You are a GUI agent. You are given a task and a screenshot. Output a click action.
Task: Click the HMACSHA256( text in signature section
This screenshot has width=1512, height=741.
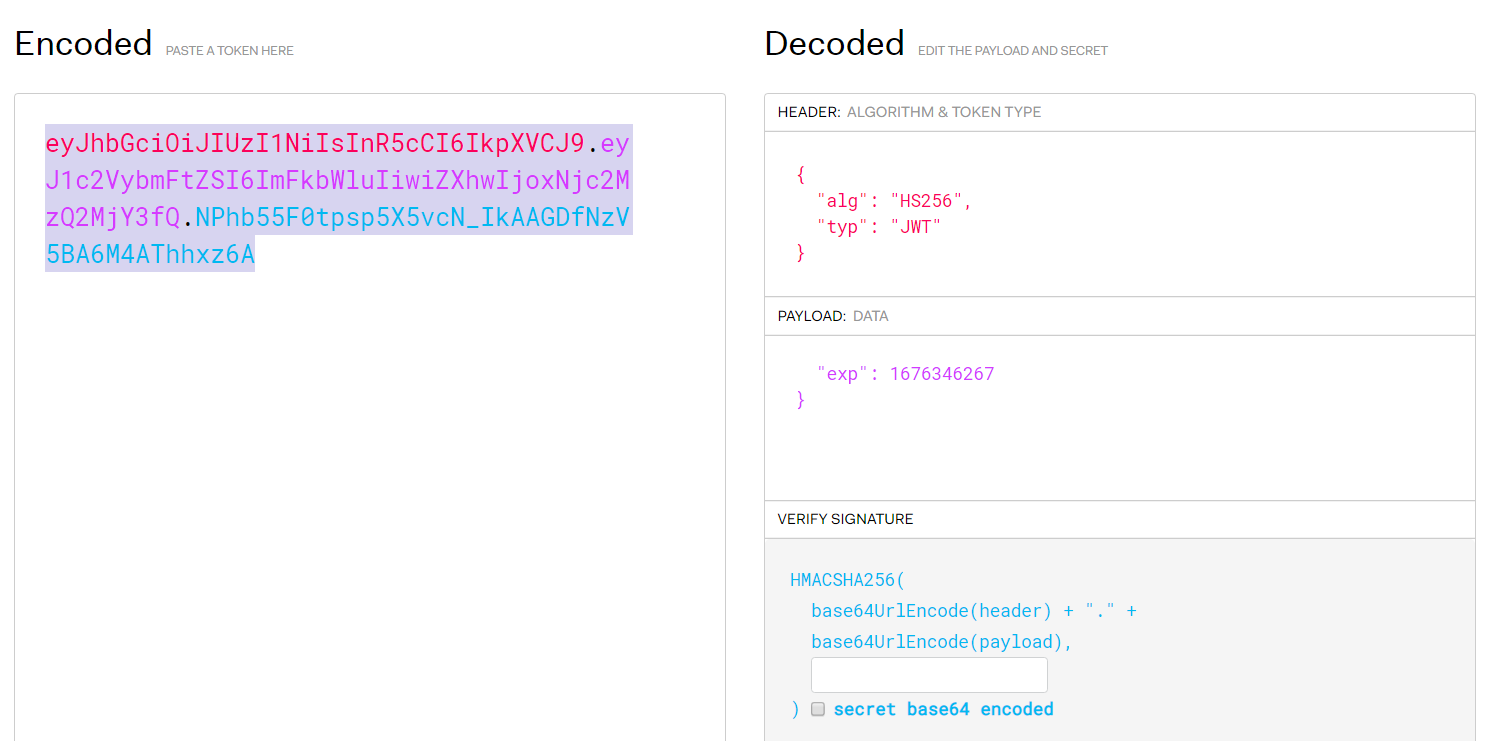coord(847,580)
